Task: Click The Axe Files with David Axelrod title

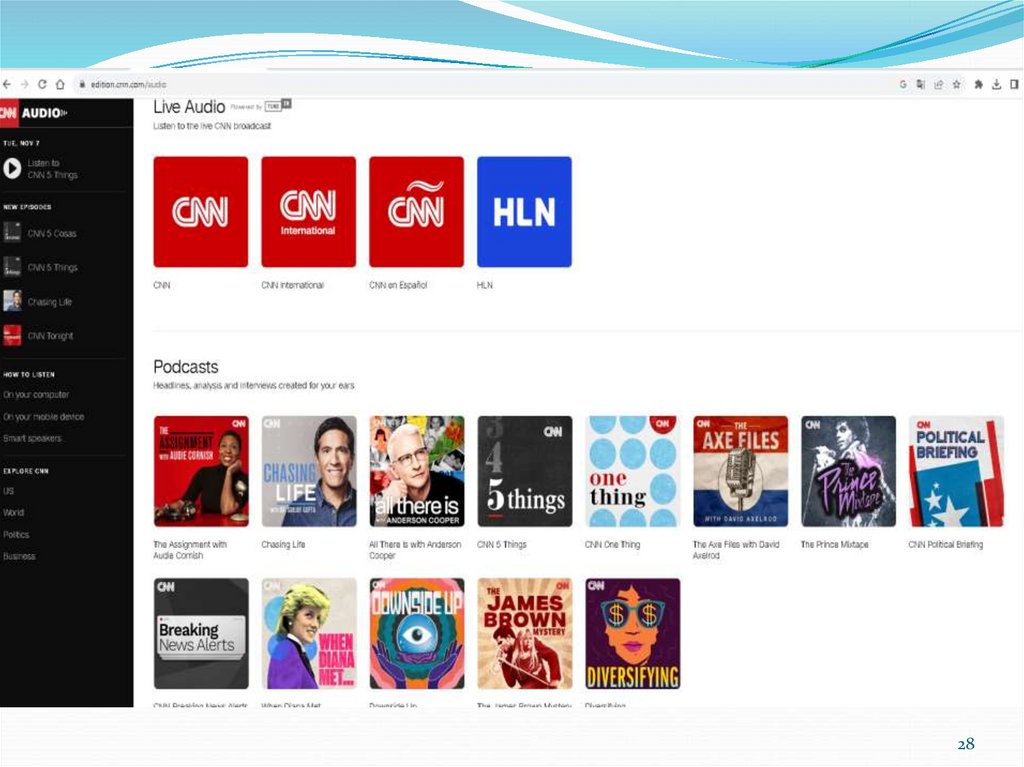Action: pos(736,549)
